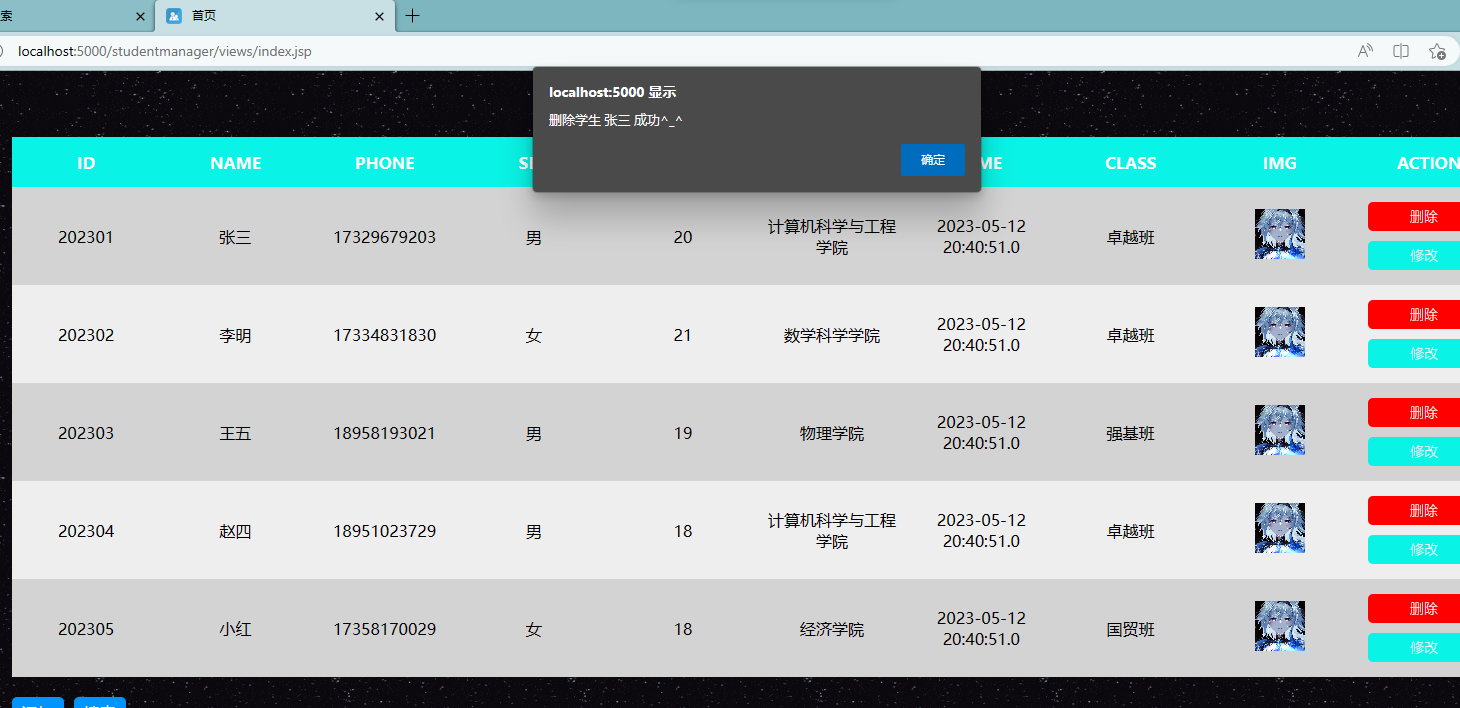1460x708 pixels.
Task: Add page to favorites with star icon
Action: pos(1437,51)
